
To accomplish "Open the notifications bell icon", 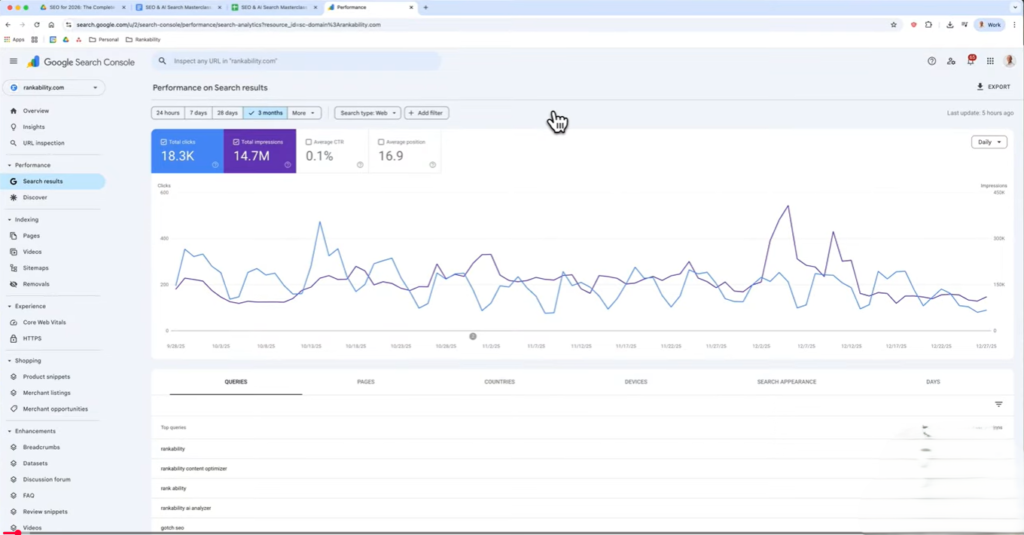I will pos(970,61).
